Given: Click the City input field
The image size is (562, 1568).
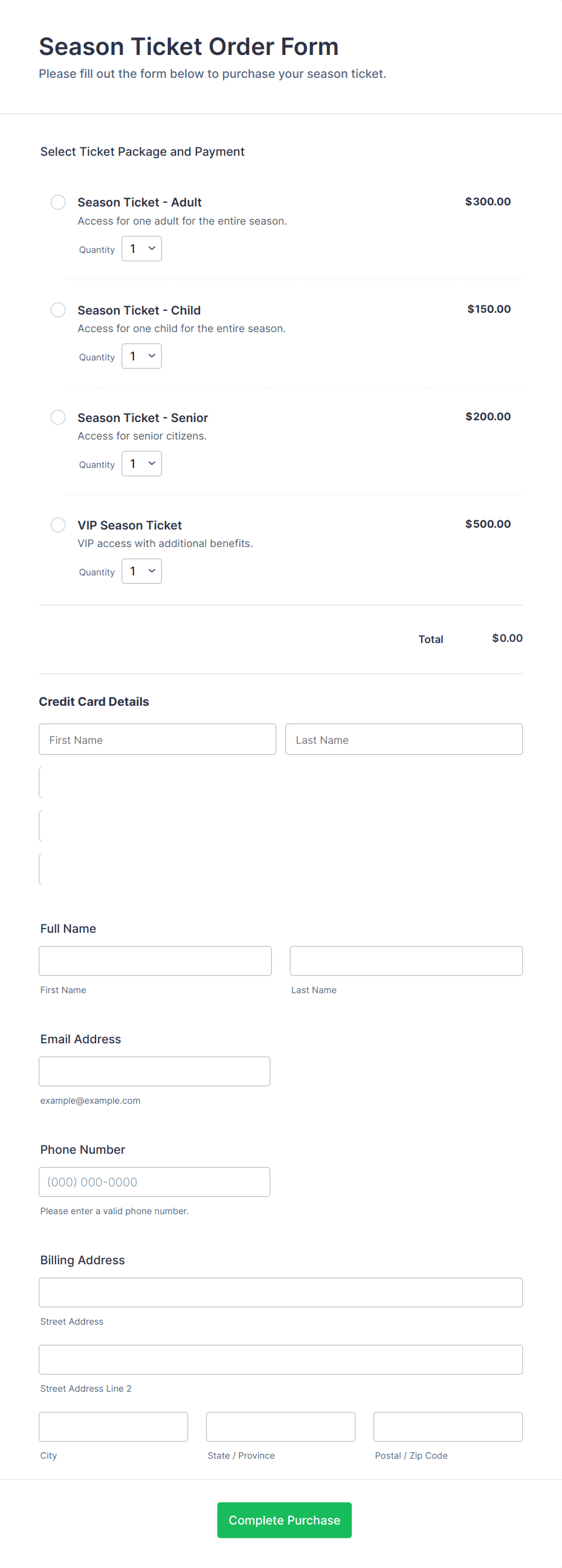Looking at the screenshot, I should [114, 1426].
